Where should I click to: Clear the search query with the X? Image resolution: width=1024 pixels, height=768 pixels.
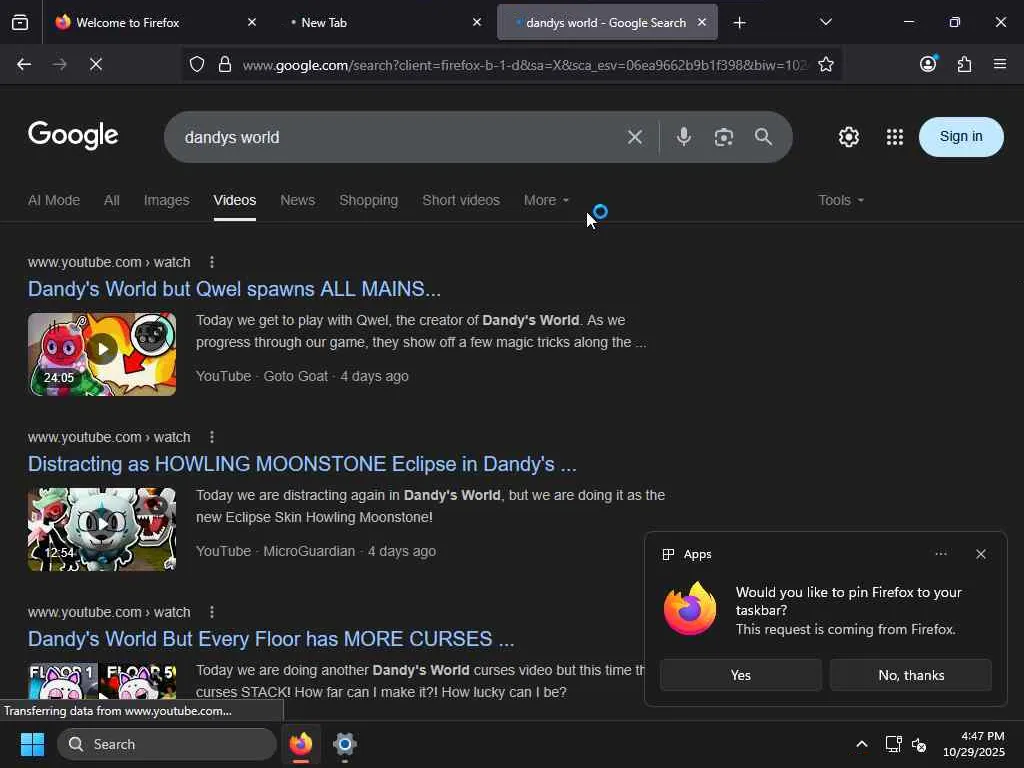635,137
